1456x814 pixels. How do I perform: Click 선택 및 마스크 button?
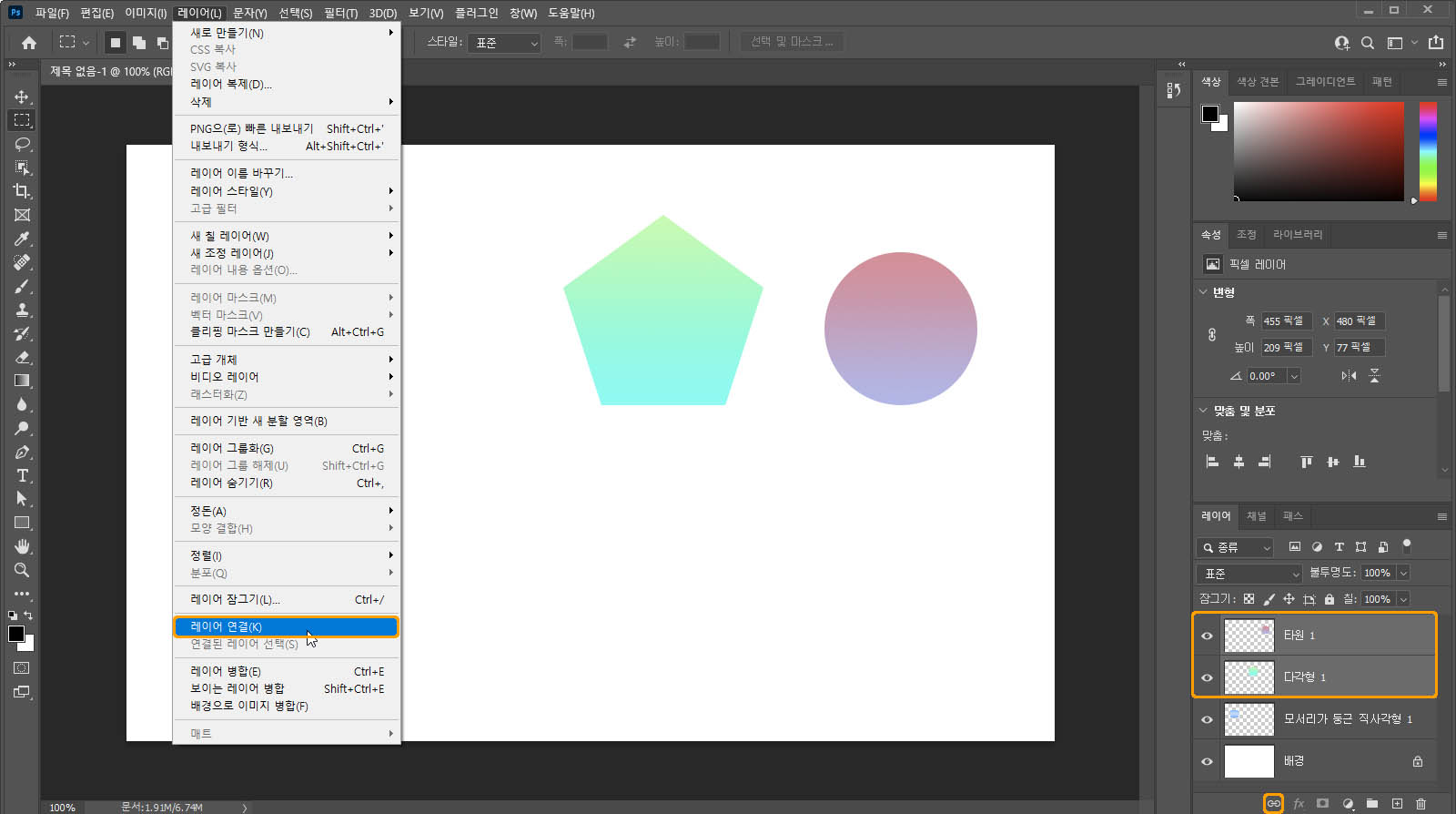tap(792, 42)
